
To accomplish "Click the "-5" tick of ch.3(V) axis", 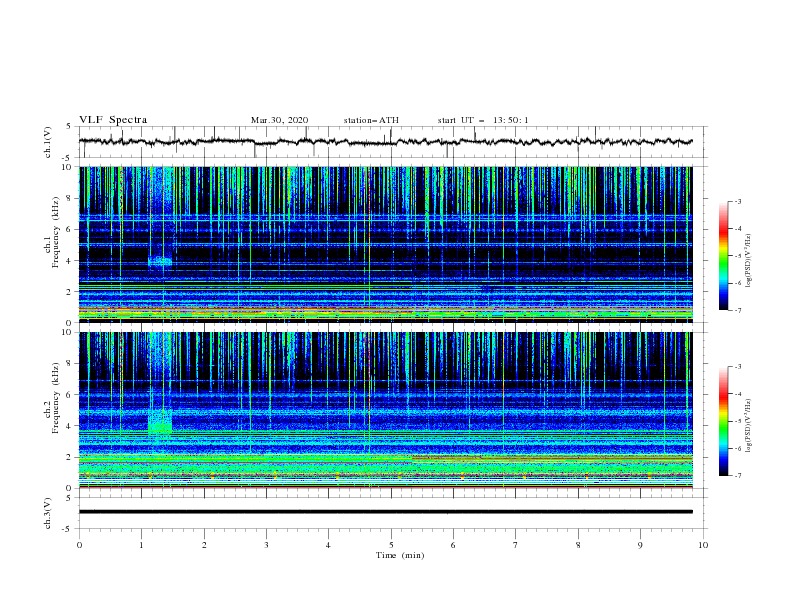I will pos(68,529).
